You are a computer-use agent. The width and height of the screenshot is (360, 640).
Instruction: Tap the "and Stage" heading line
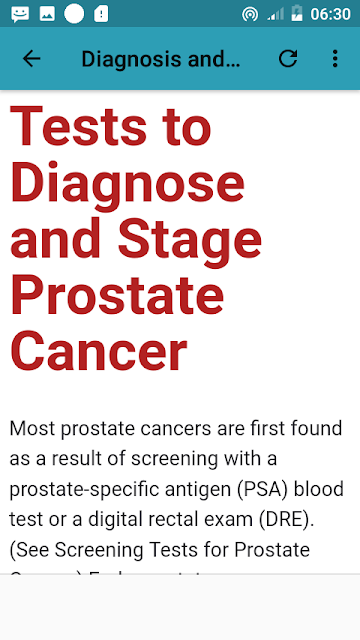[136, 241]
